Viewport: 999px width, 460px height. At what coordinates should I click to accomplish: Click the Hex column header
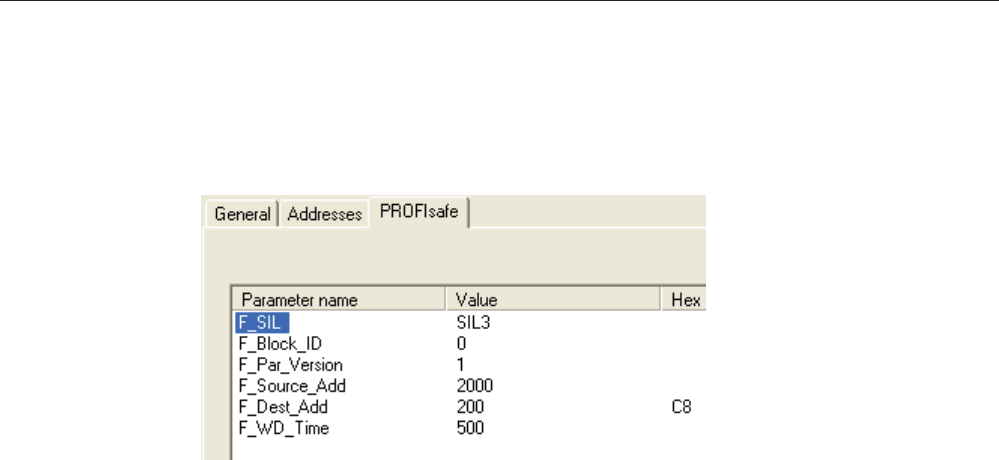click(684, 299)
